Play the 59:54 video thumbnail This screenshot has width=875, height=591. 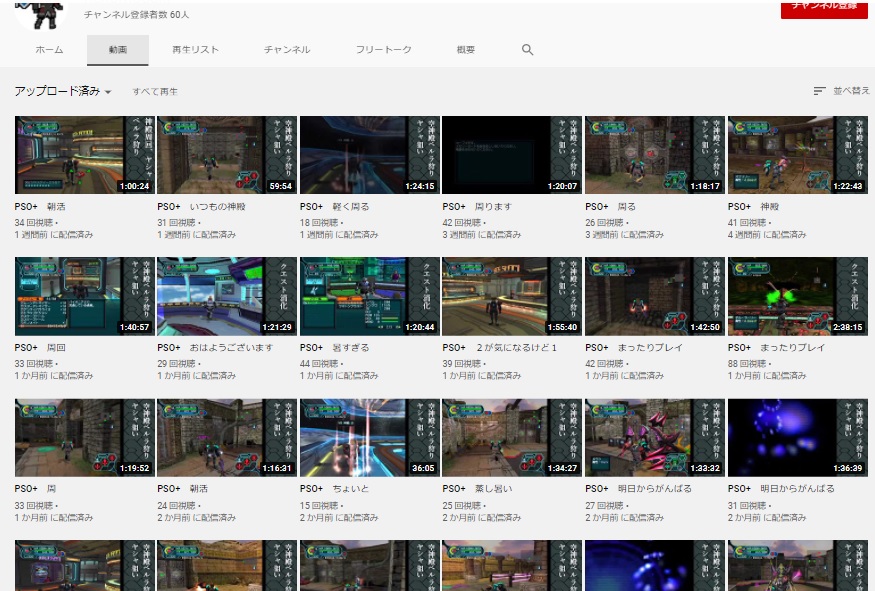(227, 155)
